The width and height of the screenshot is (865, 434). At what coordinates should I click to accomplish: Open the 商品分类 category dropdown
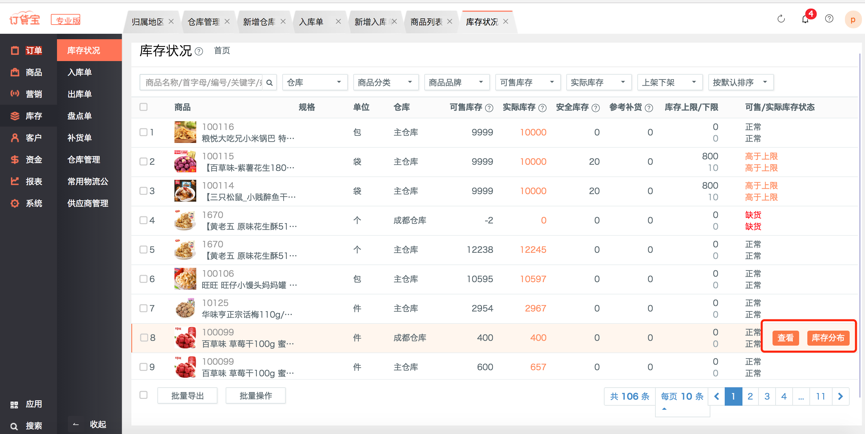[384, 83]
